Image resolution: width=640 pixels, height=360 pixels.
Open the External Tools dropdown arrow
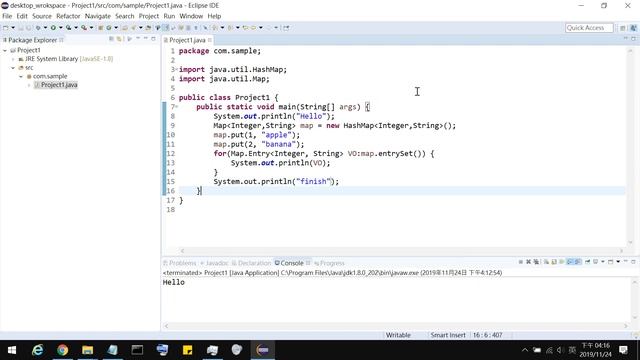click(x=91, y=28)
